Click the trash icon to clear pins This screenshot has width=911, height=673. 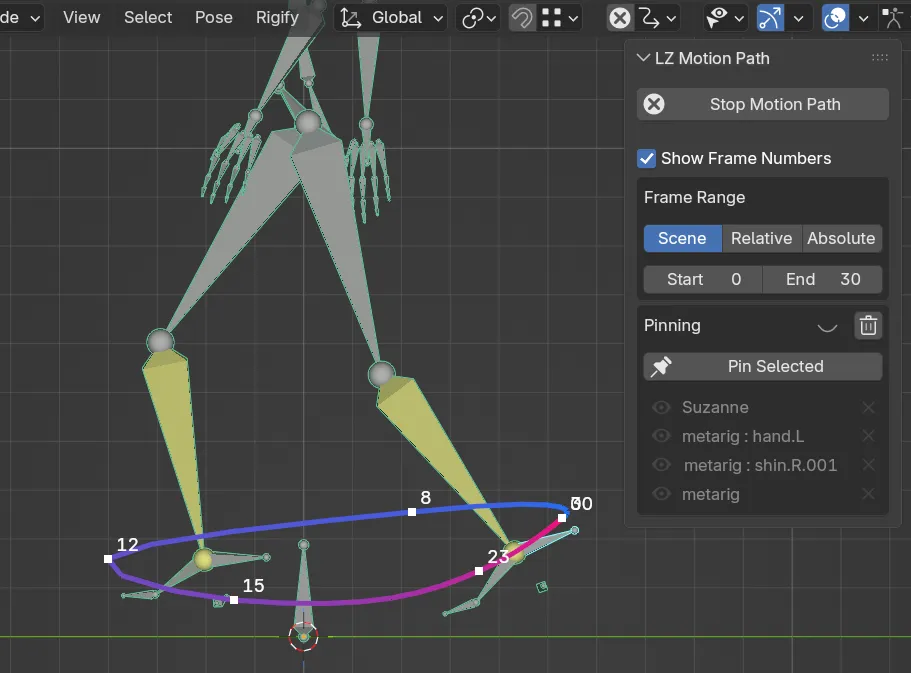(868, 325)
